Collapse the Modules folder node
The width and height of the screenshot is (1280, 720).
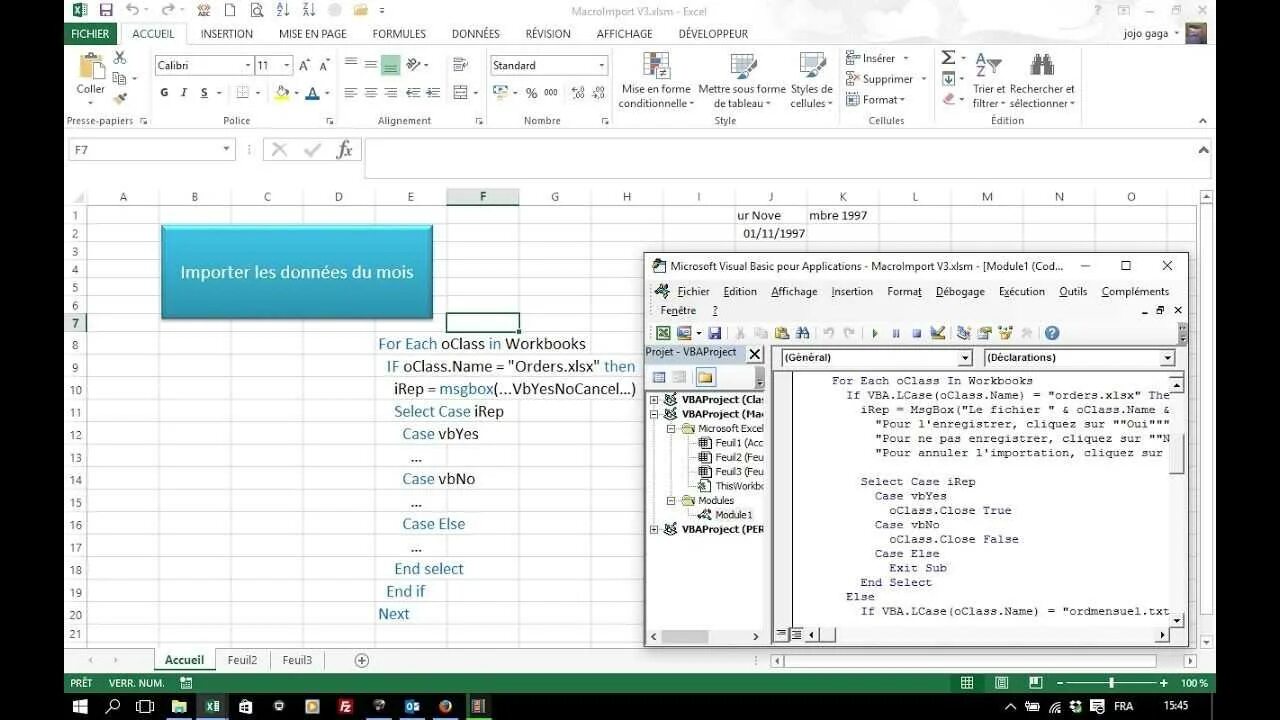pyautogui.click(x=672, y=500)
